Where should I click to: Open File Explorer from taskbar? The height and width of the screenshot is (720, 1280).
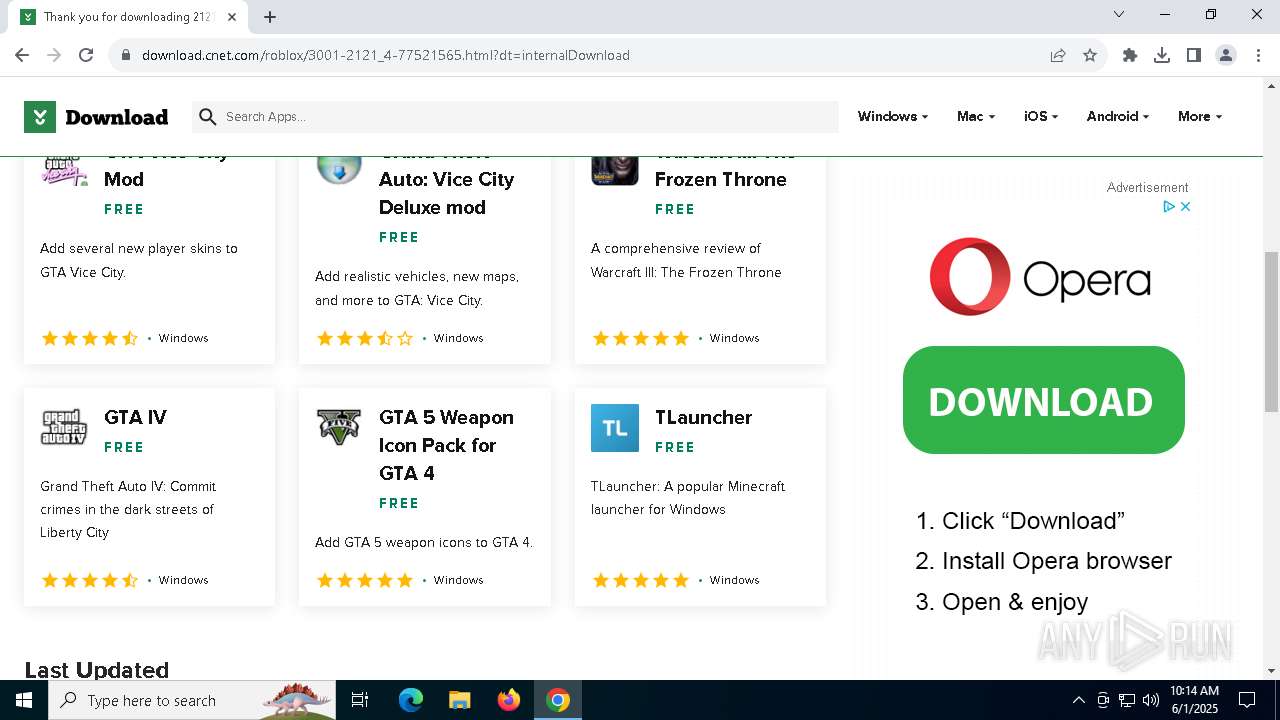(x=459, y=700)
